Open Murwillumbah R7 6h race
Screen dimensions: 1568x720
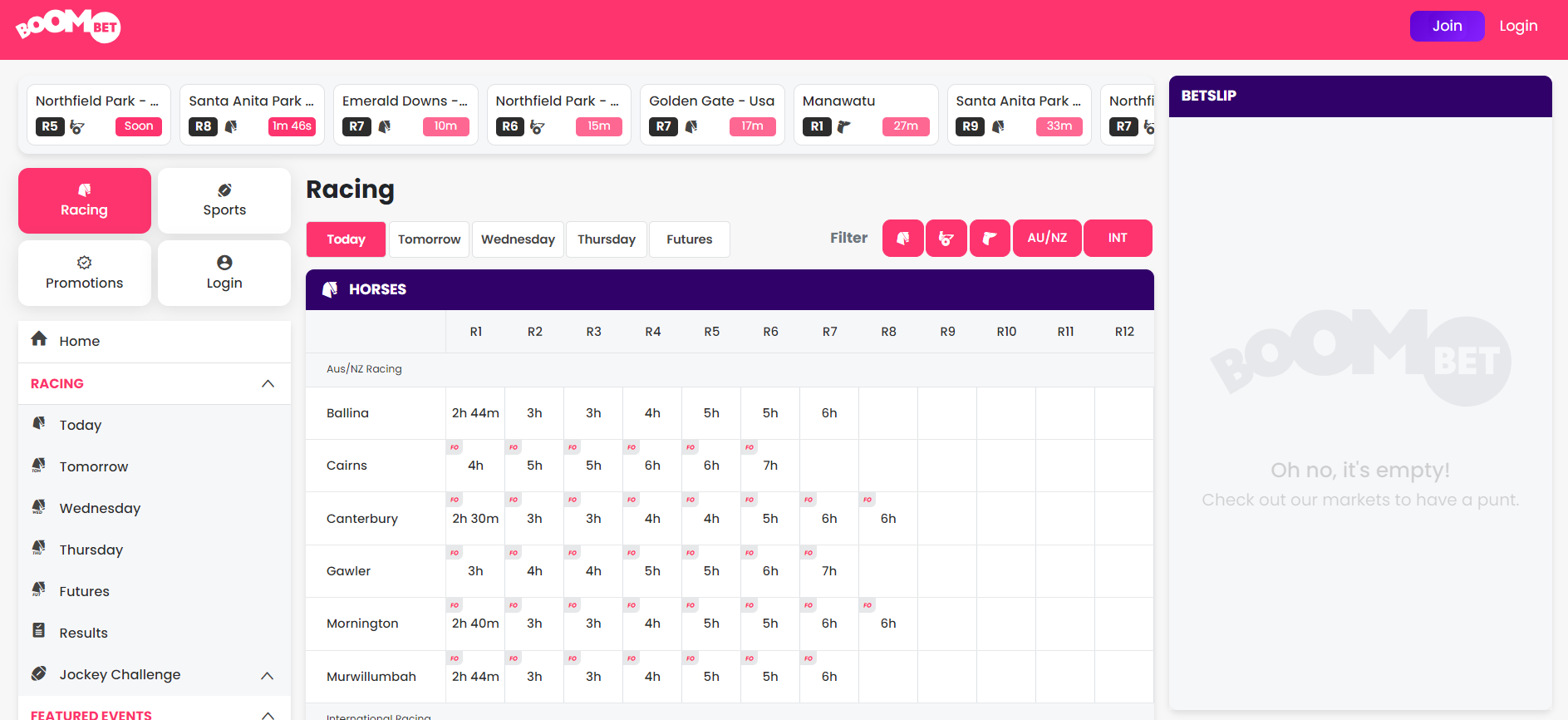click(x=829, y=677)
